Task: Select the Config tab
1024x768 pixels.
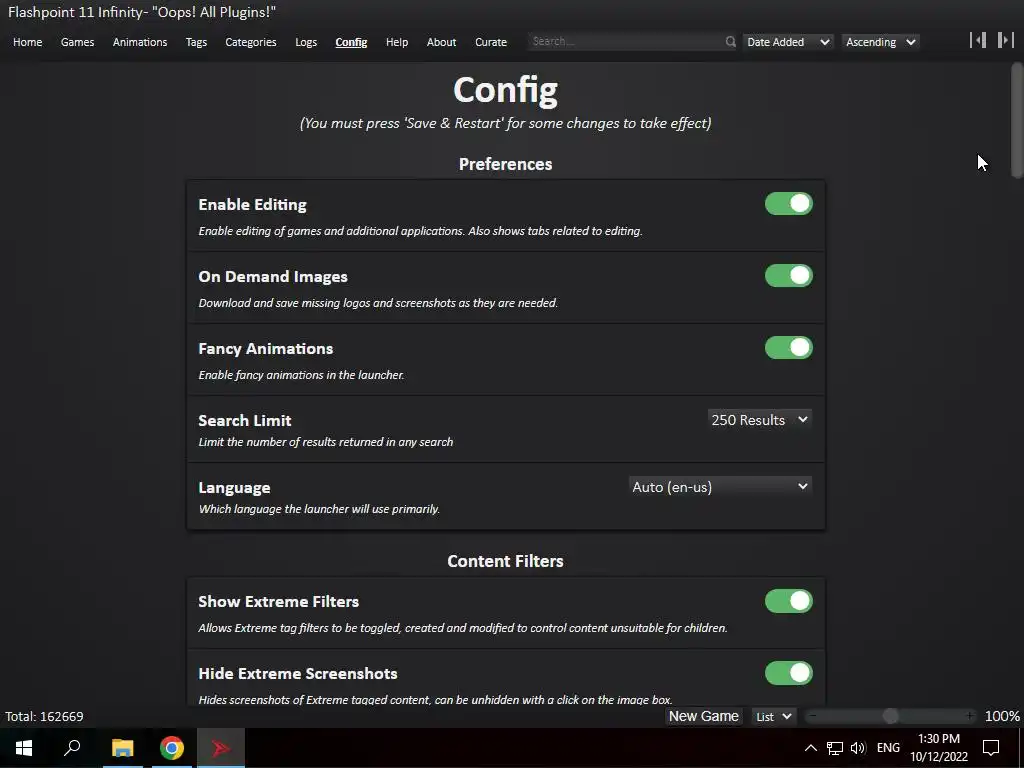Action: click(351, 42)
